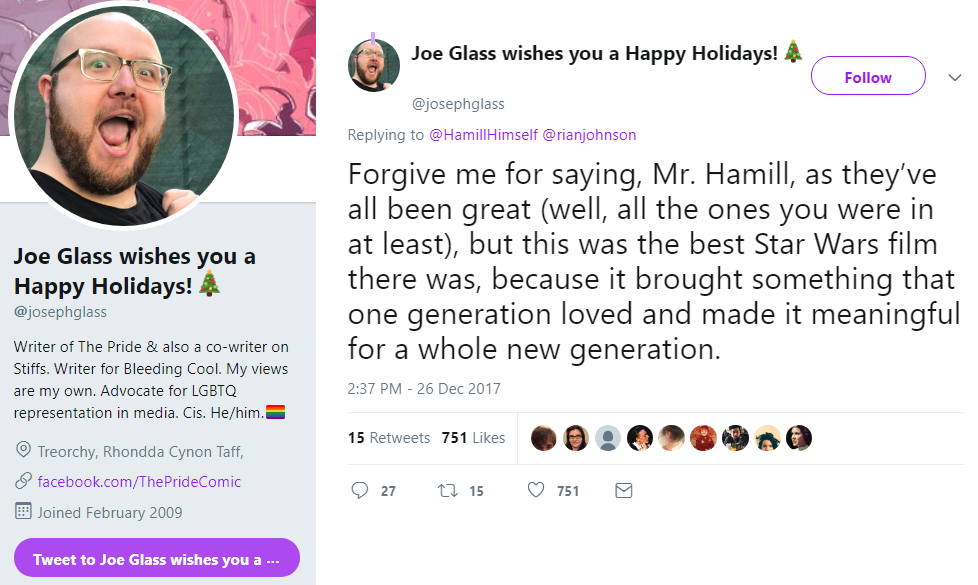Image resolution: width=978 pixels, height=585 pixels.
Task: Click the grey default liker avatar
Action: (608, 438)
